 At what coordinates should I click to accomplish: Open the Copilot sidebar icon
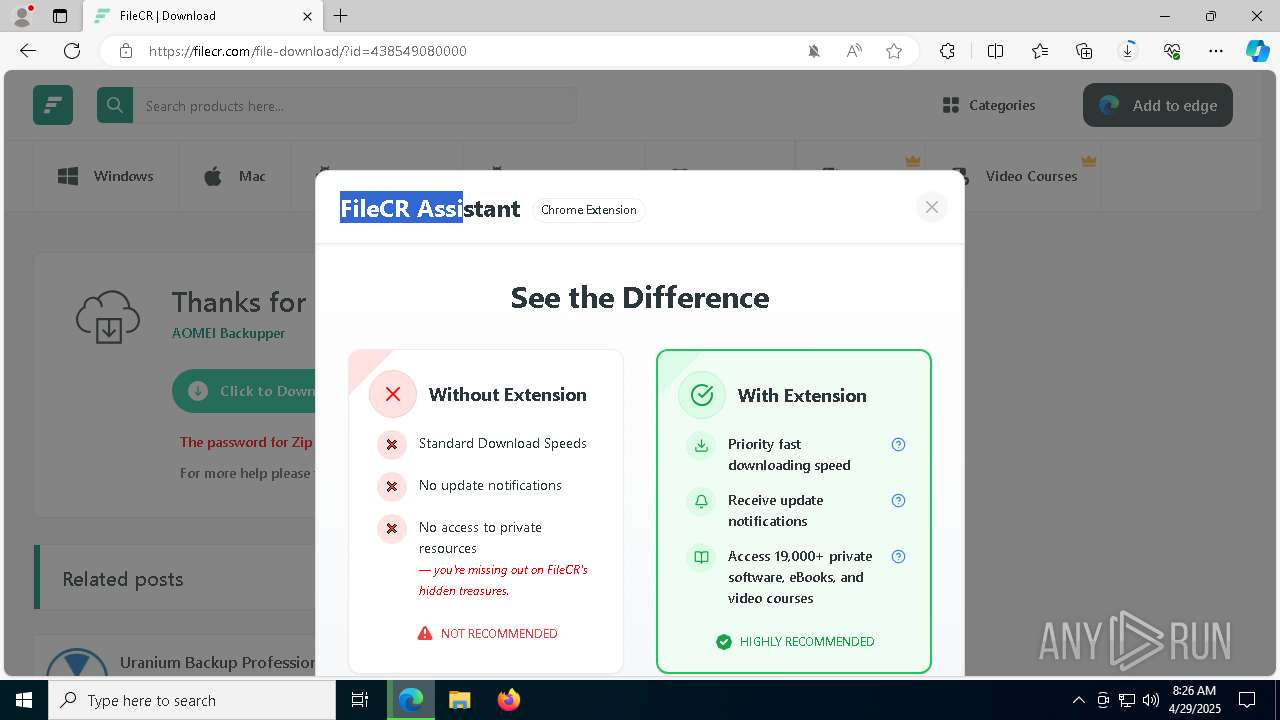click(x=1257, y=51)
